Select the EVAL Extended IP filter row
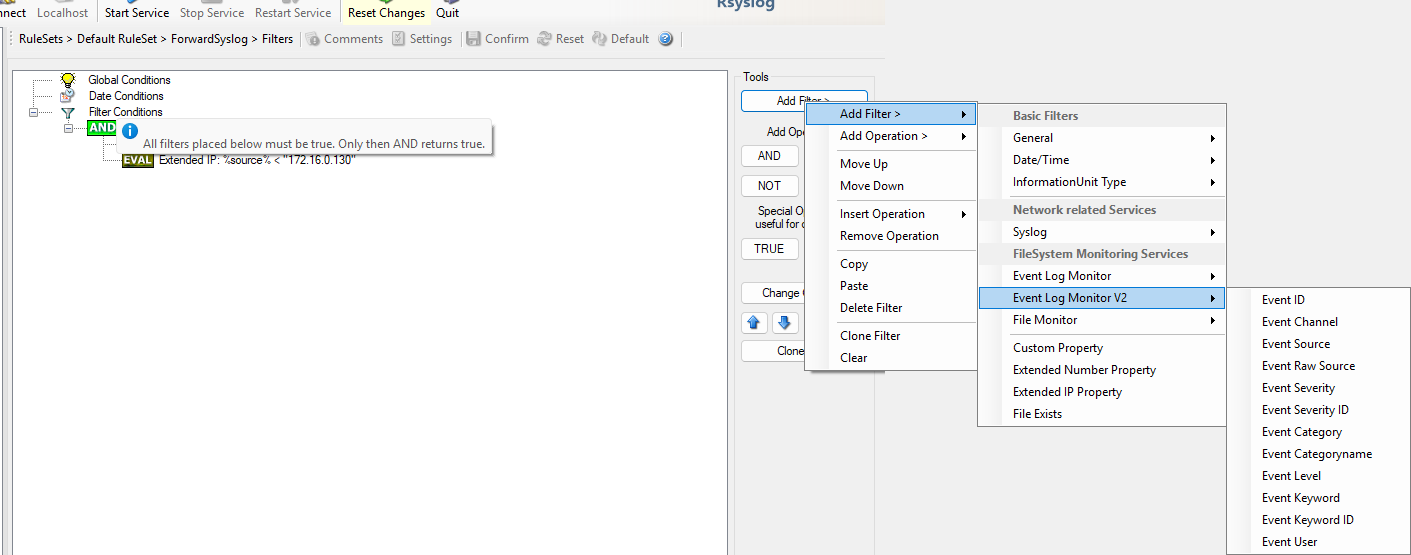 coord(238,160)
